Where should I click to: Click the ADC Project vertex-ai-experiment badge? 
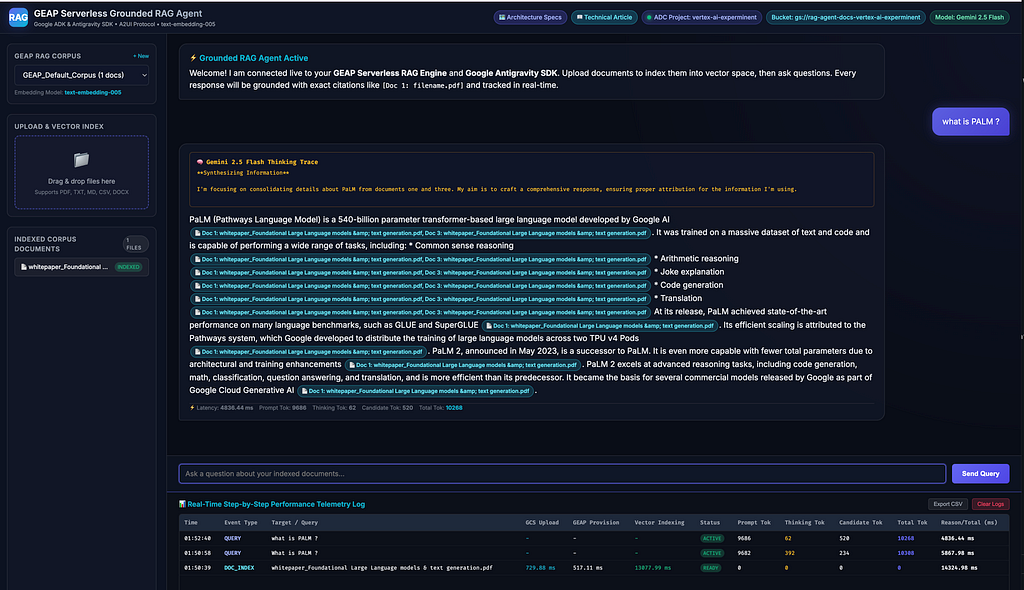click(701, 18)
